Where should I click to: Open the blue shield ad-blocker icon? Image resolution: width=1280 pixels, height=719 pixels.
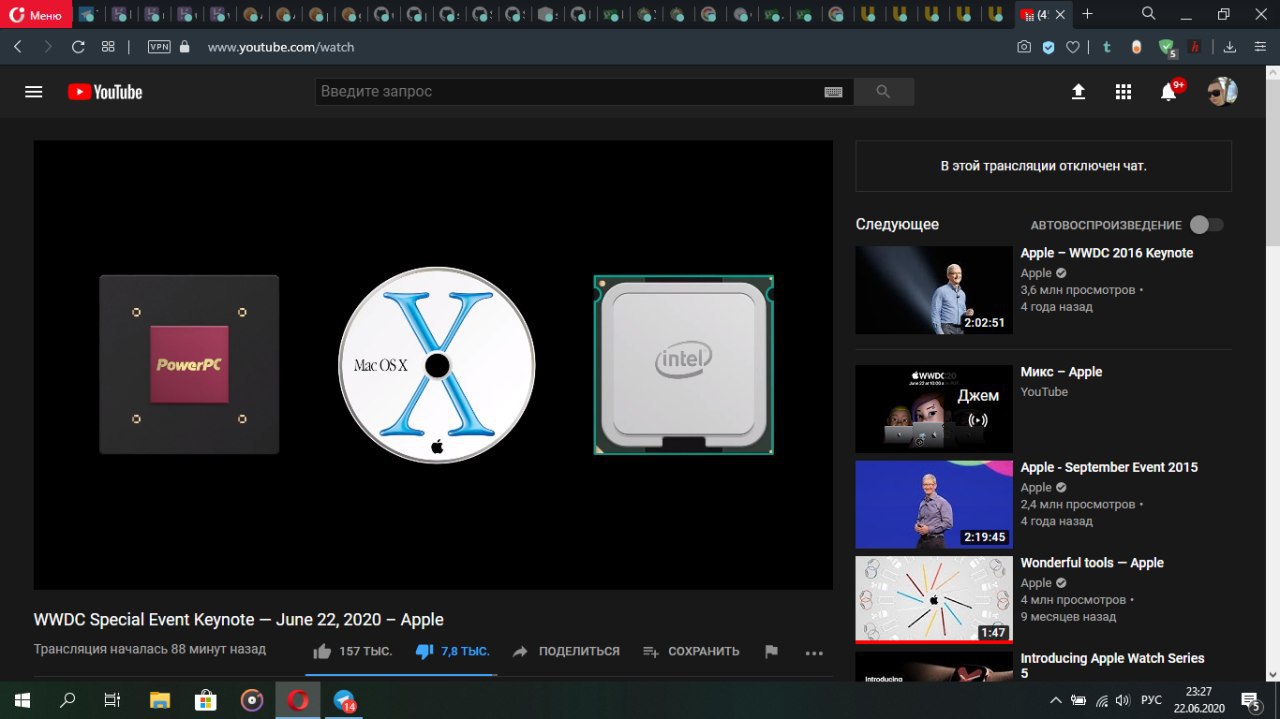click(1048, 47)
